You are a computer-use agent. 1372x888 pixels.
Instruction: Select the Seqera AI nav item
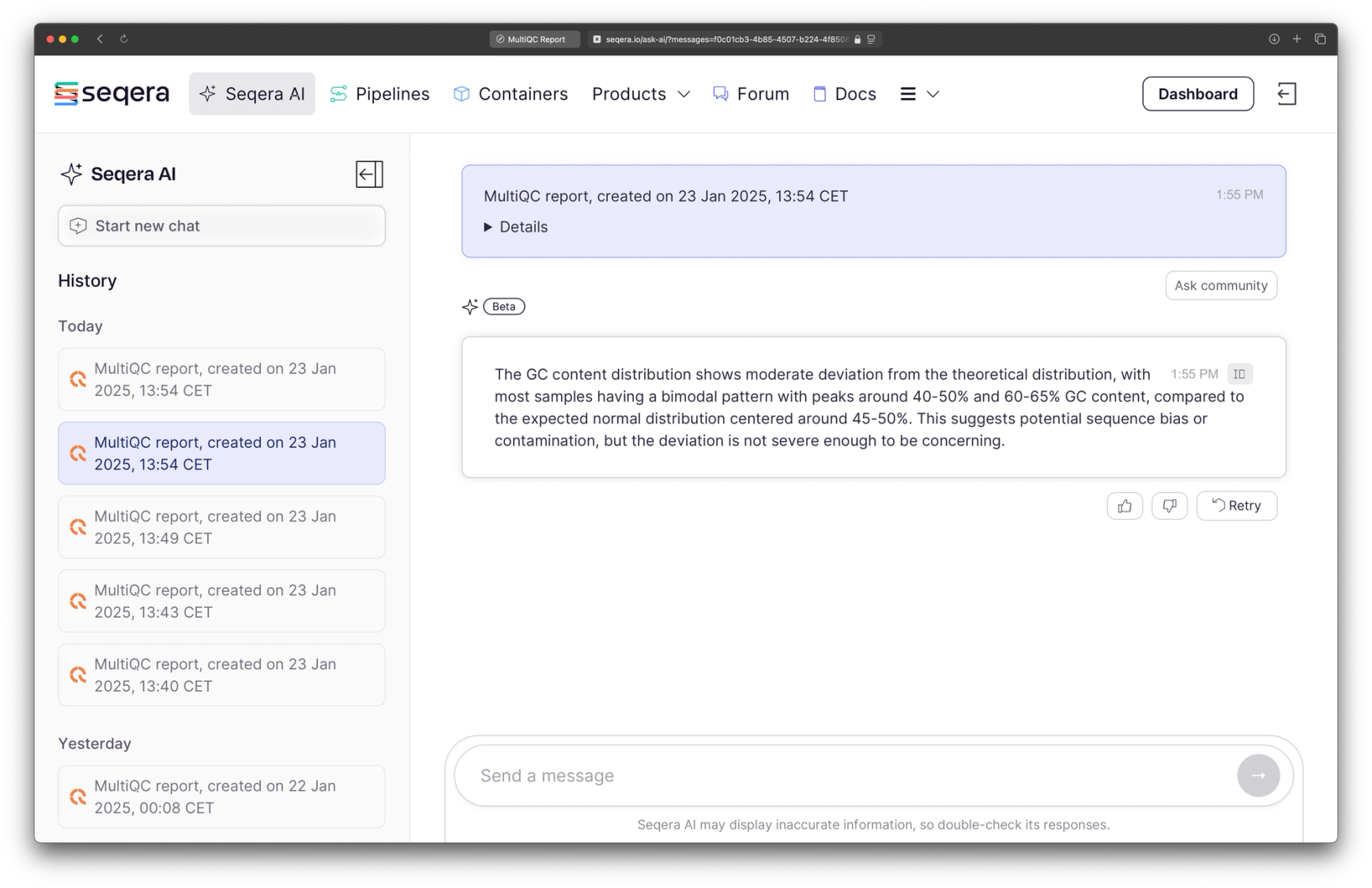point(252,94)
